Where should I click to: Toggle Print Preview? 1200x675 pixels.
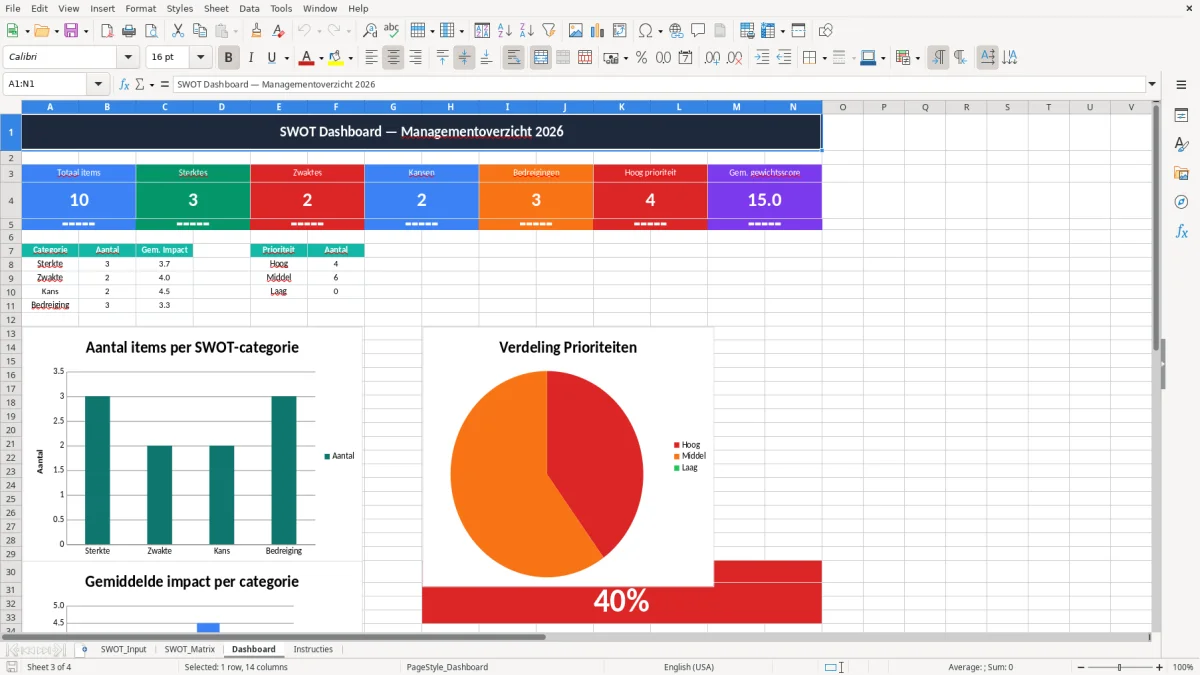click(152, 31)
